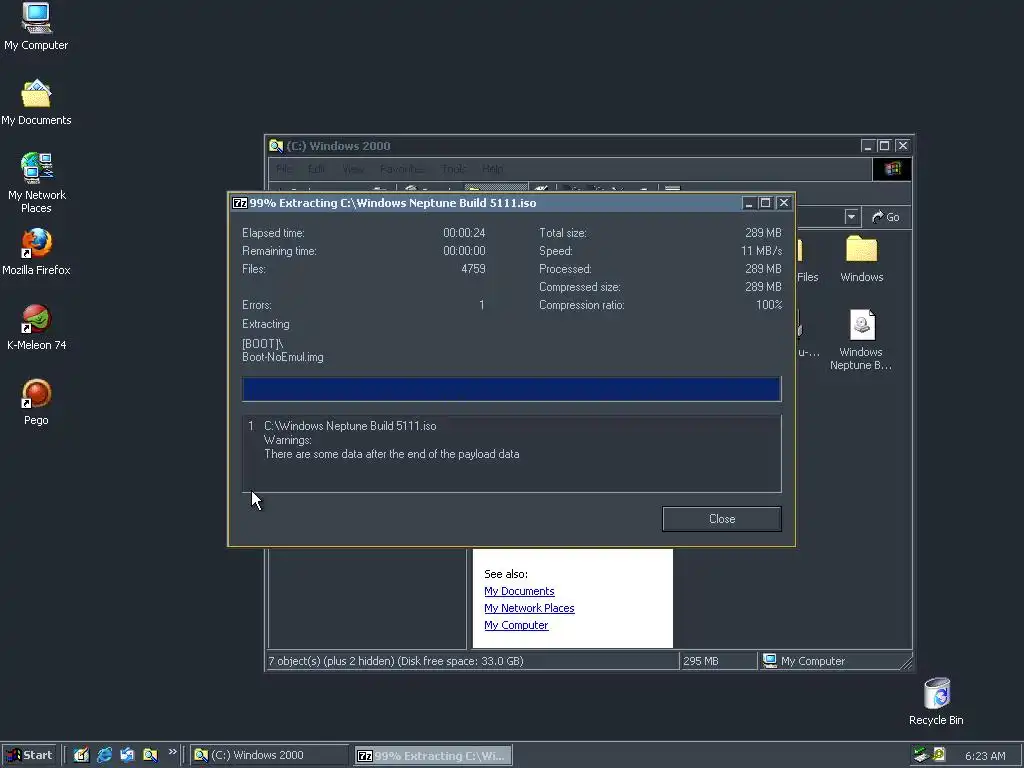Switch to (C:) Windows 2000 taskbar button

tap(270, 755)
